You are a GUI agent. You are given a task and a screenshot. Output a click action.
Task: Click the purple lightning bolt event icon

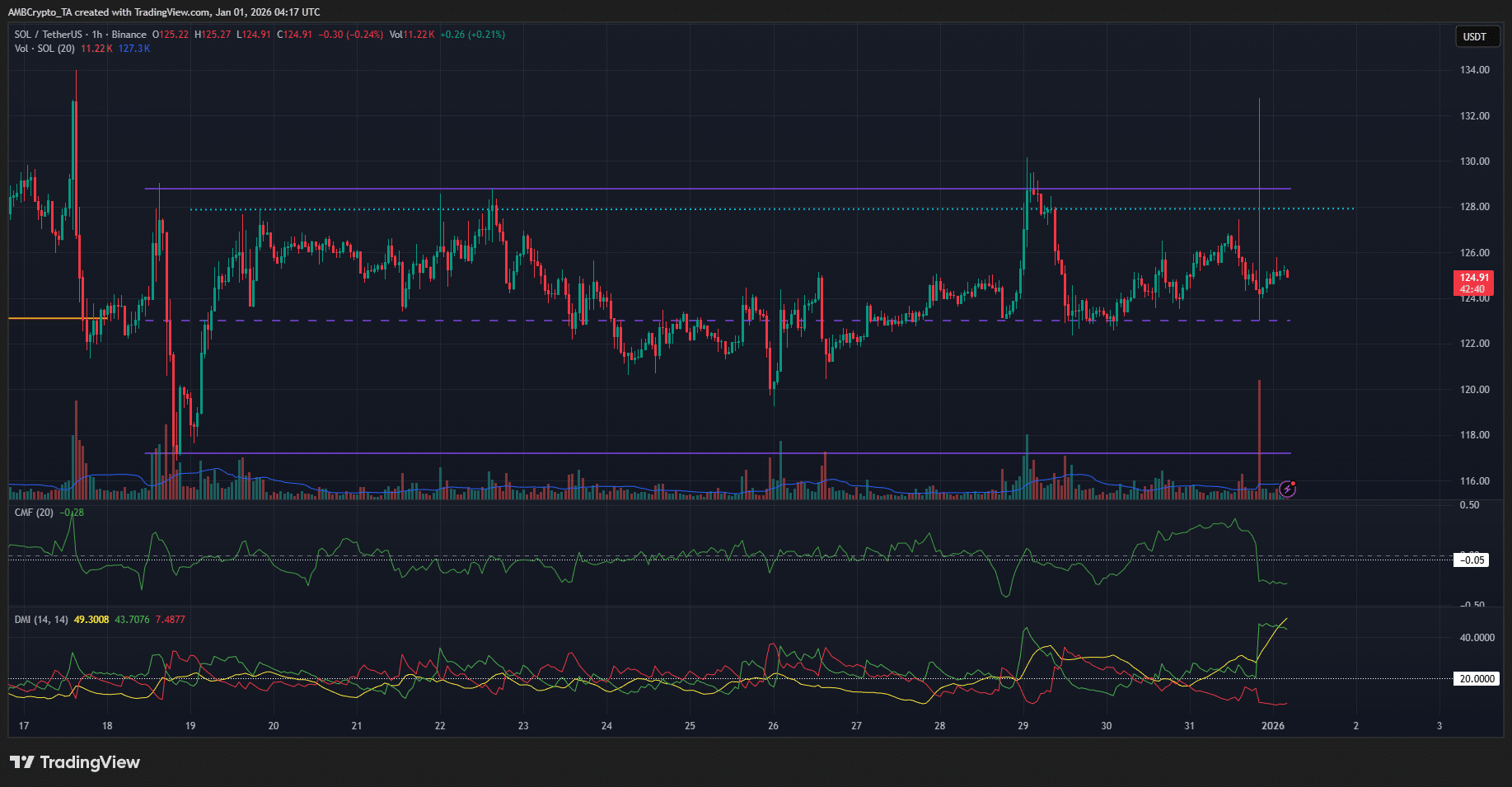[x=1287, y=490]
